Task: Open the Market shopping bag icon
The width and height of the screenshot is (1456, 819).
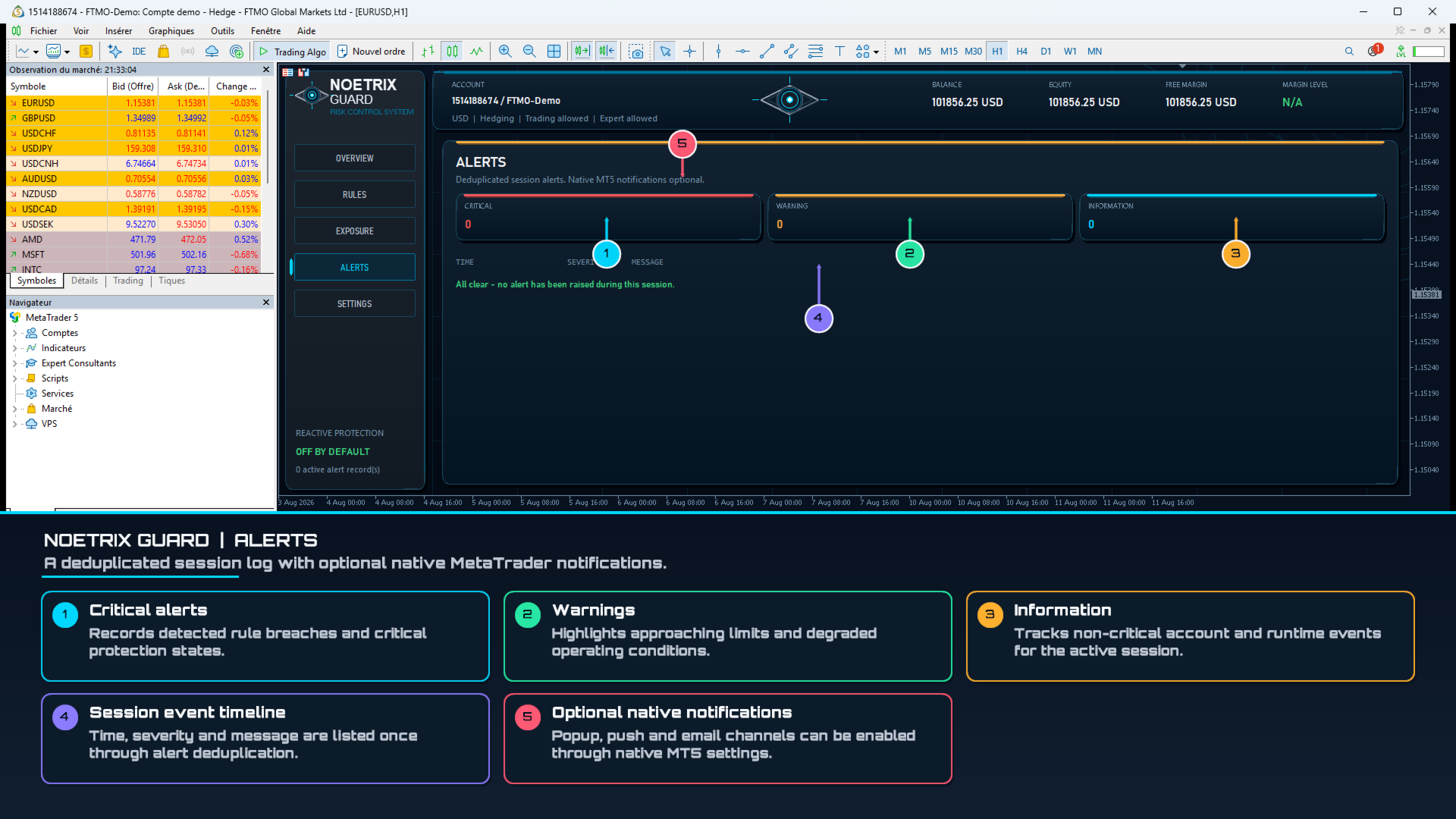Action: [163, 52]
